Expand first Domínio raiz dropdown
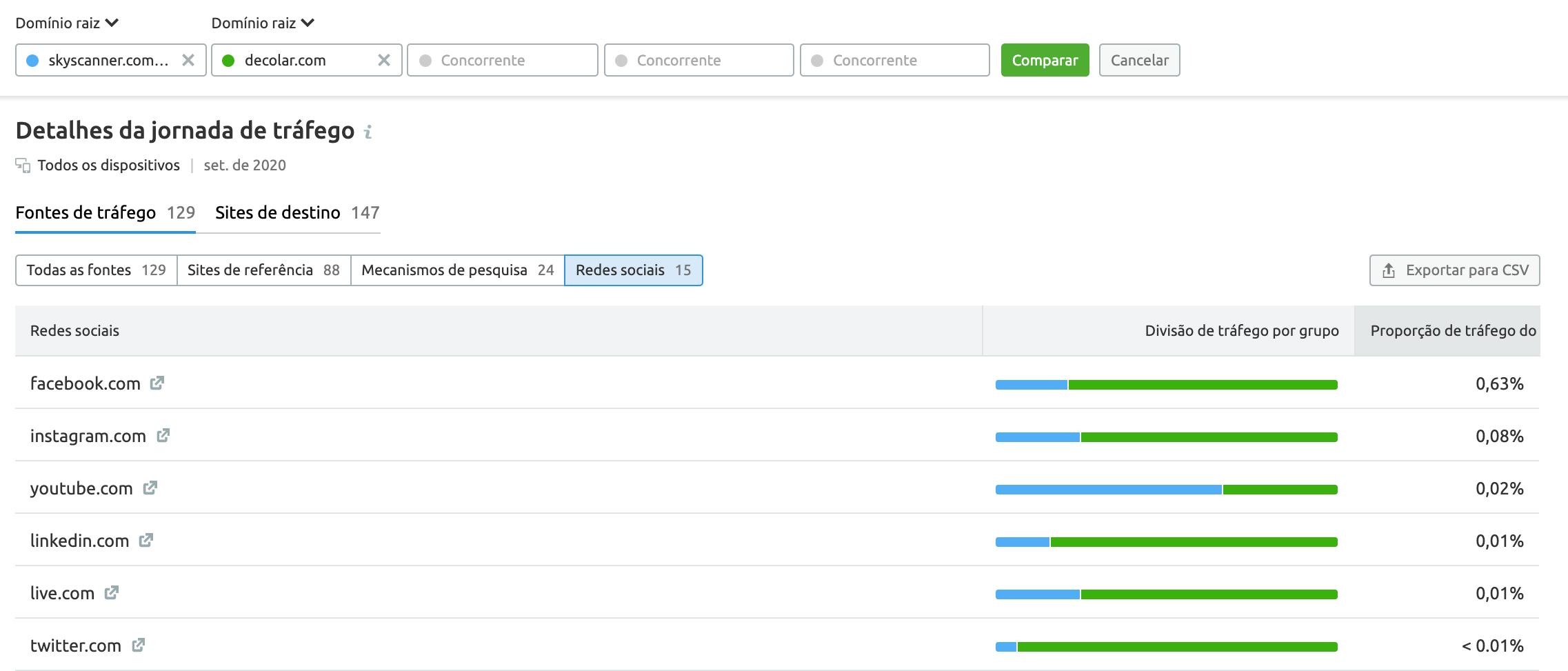 pyautogui.click(x=67, y=23)
